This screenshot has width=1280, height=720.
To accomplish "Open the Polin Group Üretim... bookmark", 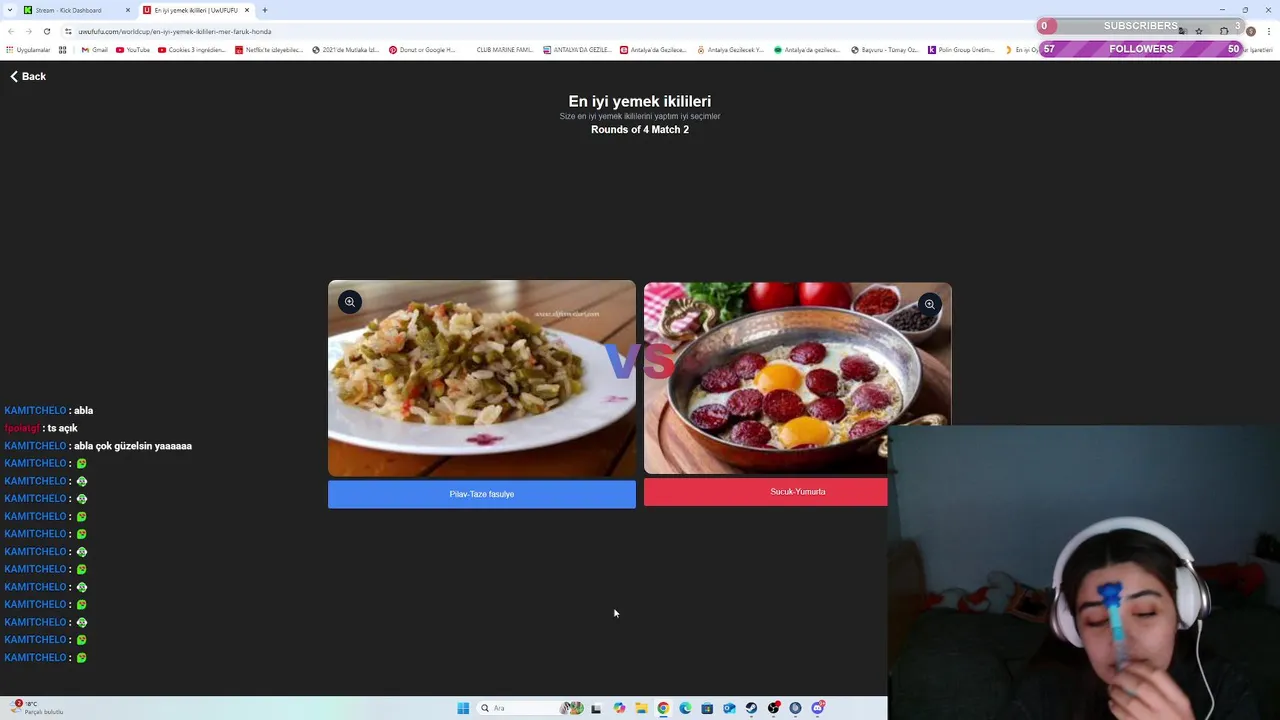I will pos(962,49).
